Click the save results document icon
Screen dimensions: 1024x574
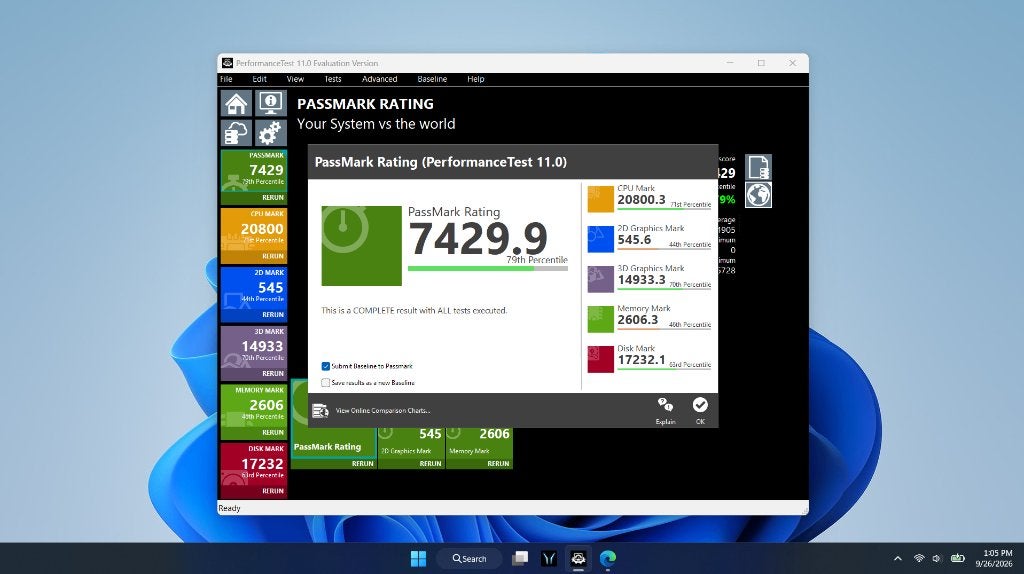click(x=758, y=167)
